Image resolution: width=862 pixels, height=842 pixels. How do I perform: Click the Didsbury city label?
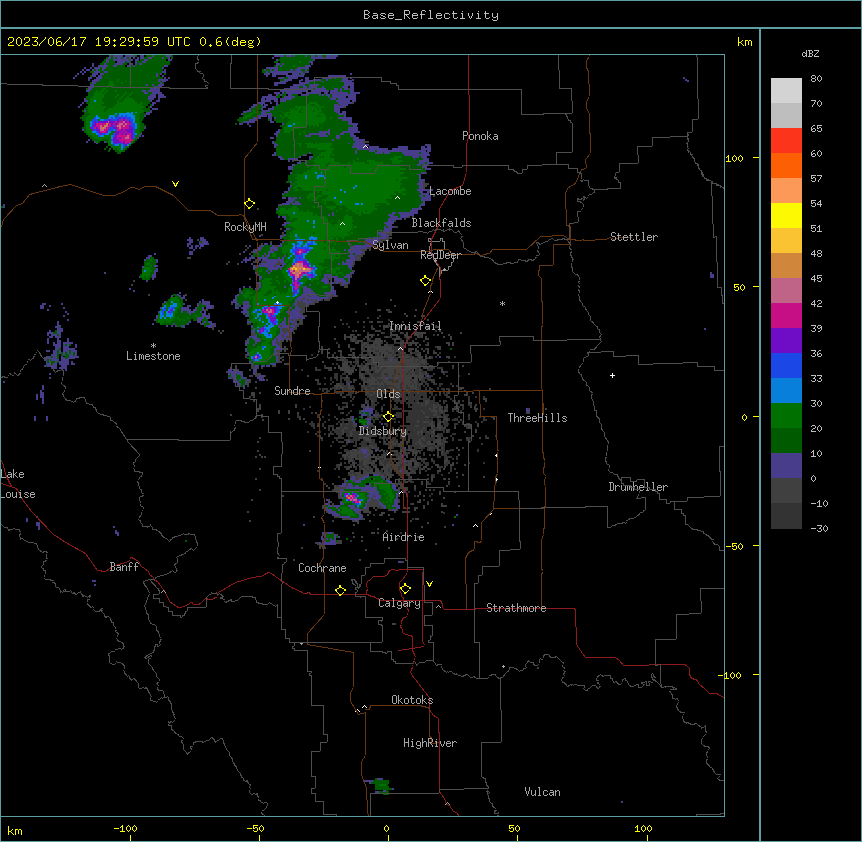(x=383, y=431)
